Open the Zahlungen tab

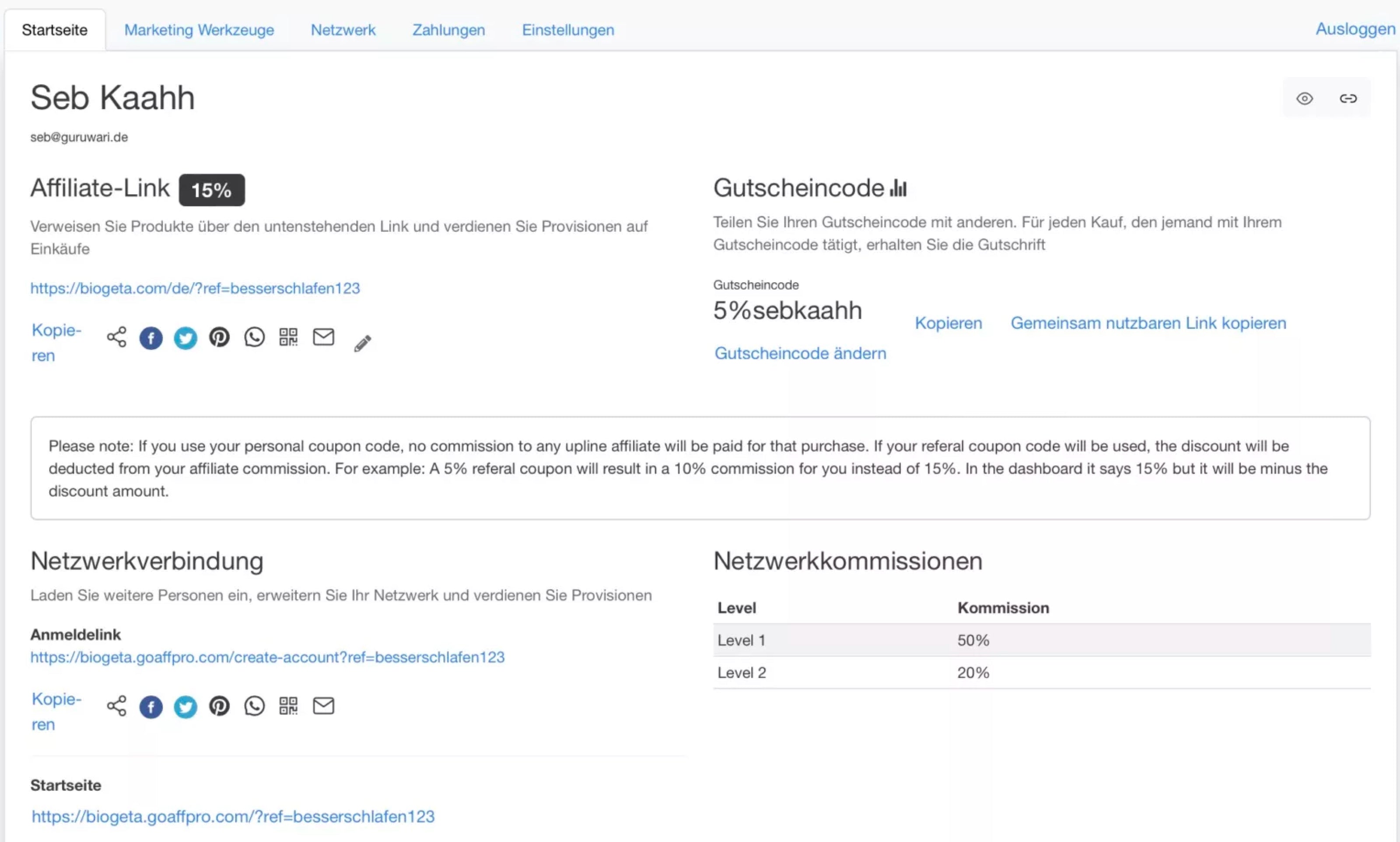click(x=448, y=30)
